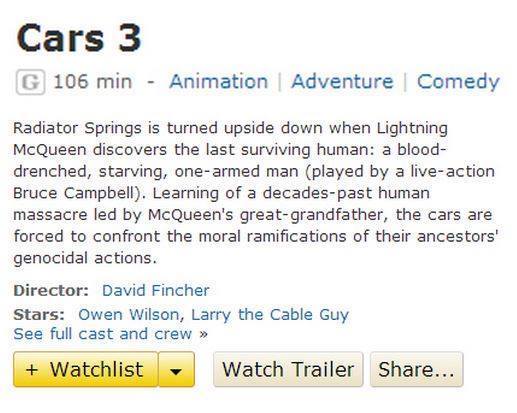Click the words 'Radiator Springs' in synopsis

pyautogui.click(x=77, y=129)
